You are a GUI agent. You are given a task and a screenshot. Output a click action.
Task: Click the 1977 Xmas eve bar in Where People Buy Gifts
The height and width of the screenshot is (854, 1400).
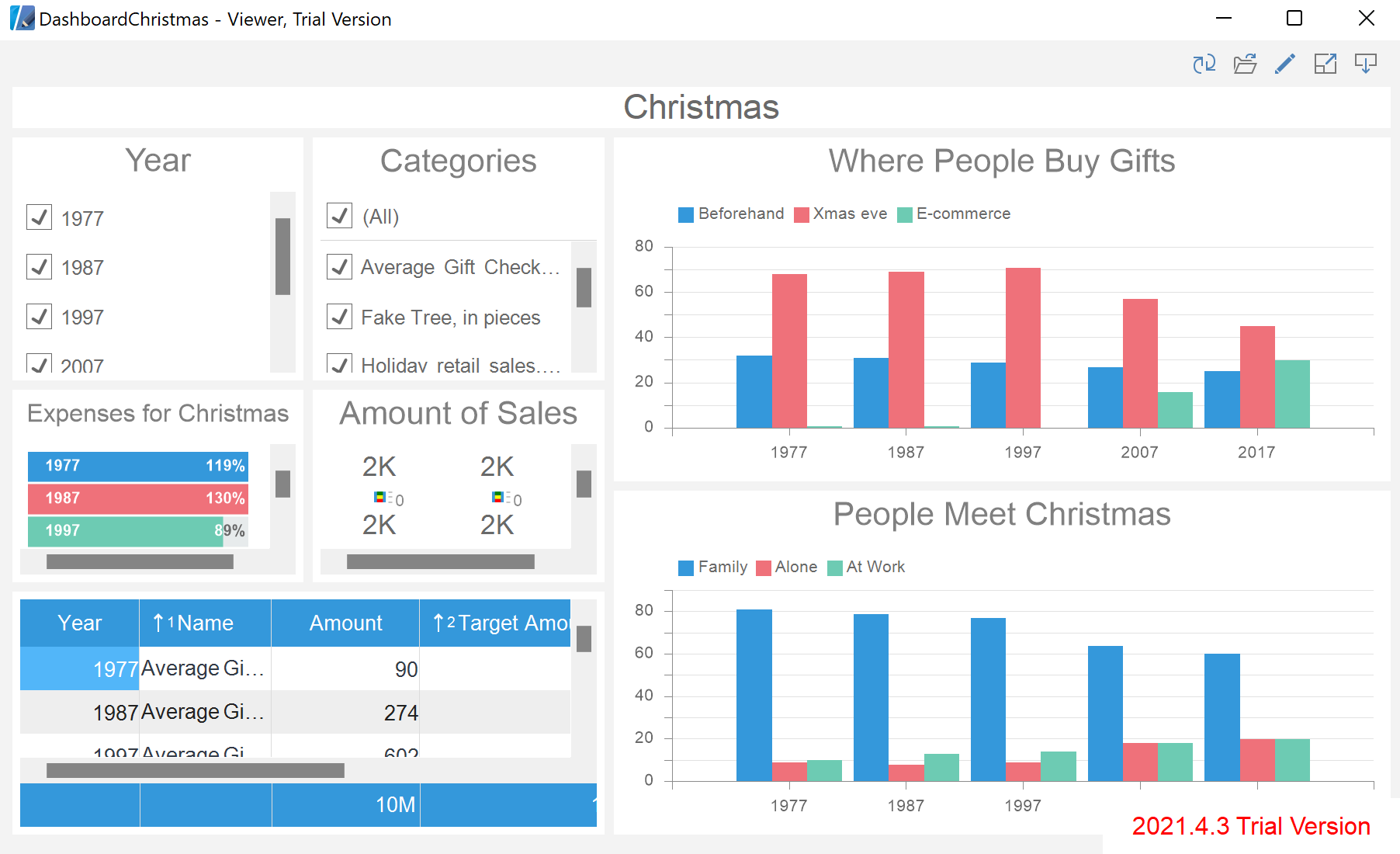[789, 351]
